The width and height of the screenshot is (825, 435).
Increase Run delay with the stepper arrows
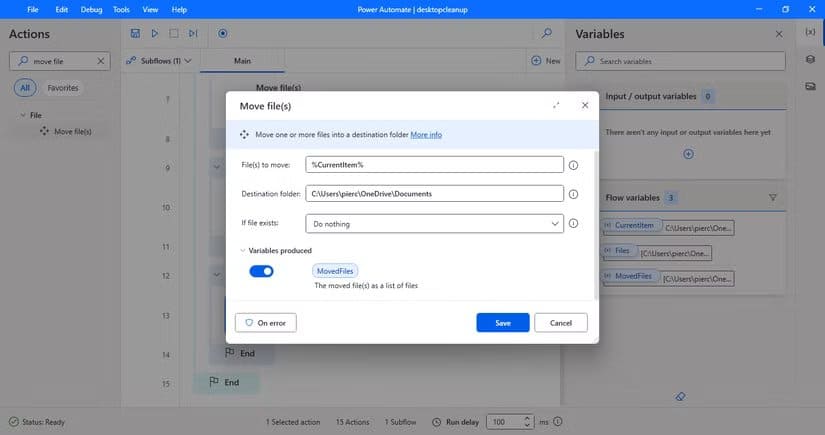(x=527, y=419)
